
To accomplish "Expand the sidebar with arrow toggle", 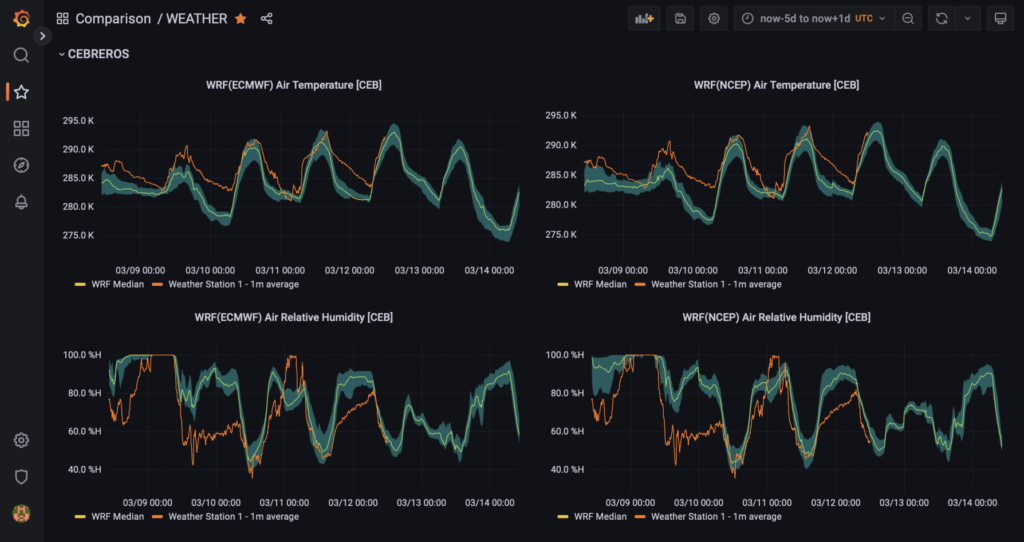I will pos(42,36).
